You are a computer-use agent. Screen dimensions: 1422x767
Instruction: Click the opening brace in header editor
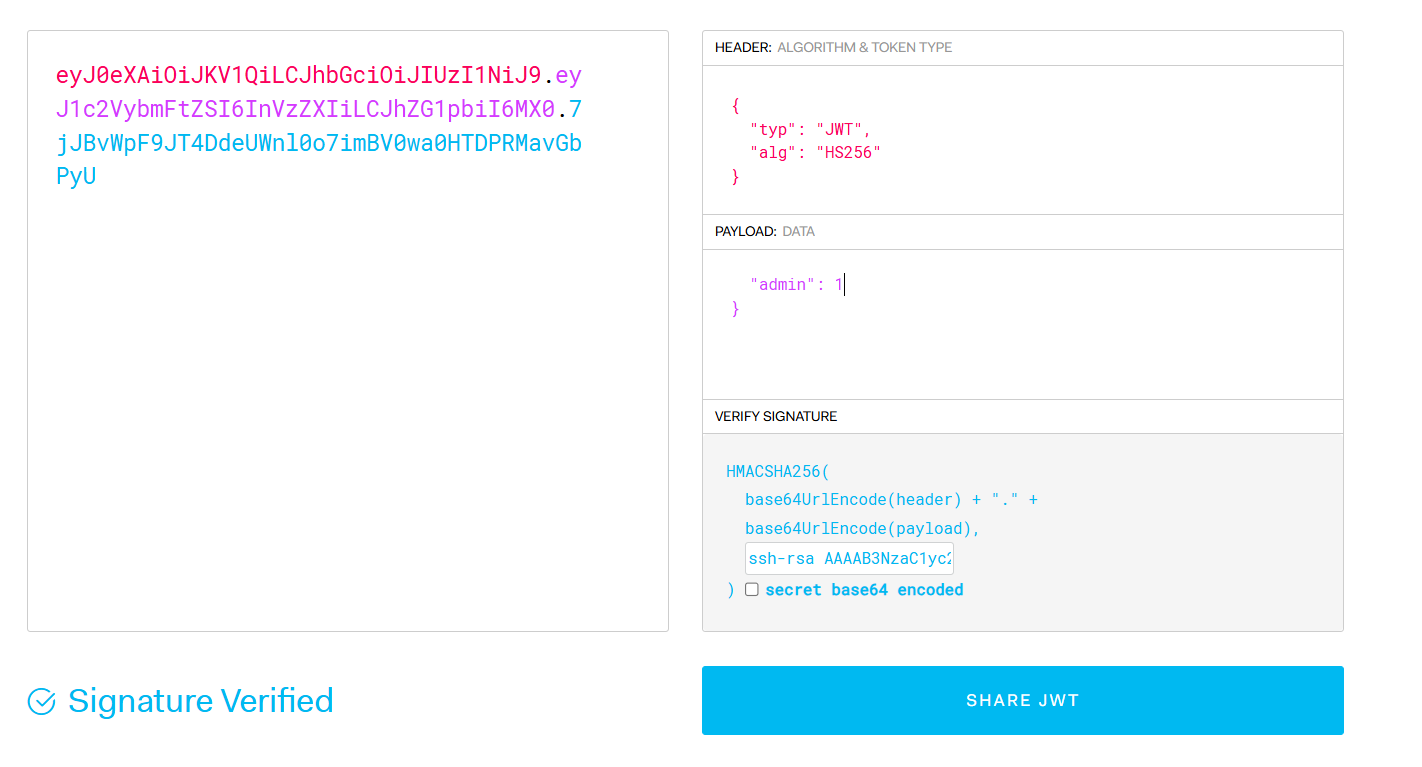[736, 105]
